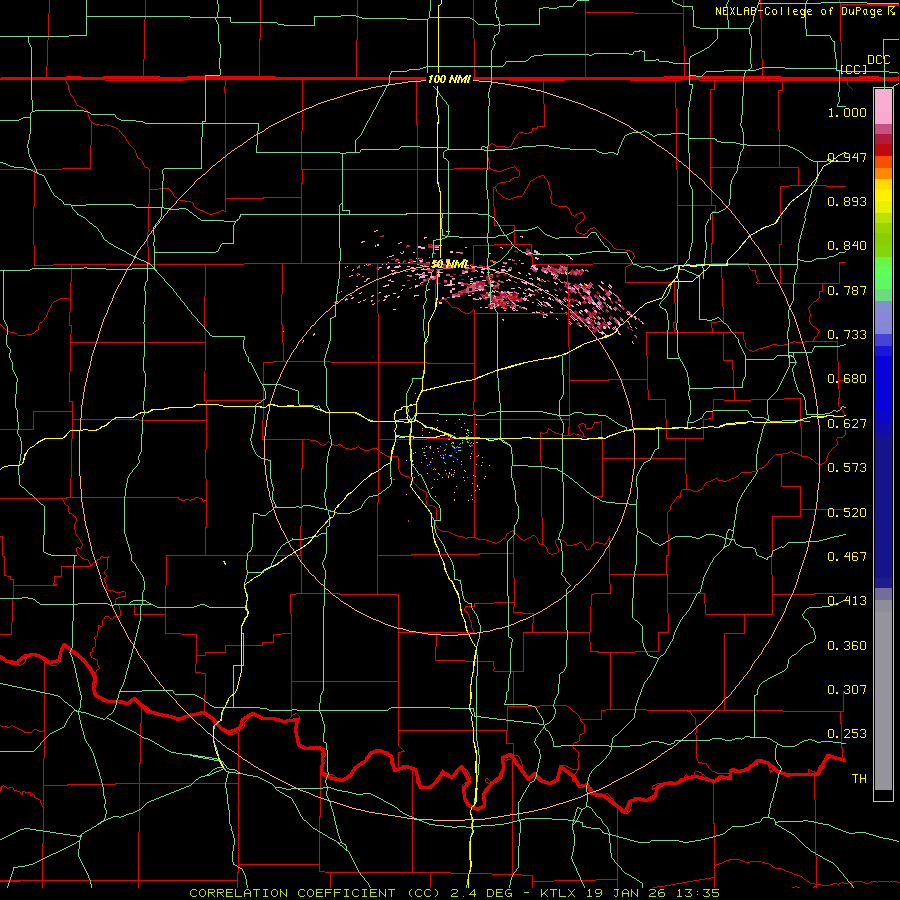Pick the bright blue color bar segment
900x900 pixels.
tap(883, 390)
